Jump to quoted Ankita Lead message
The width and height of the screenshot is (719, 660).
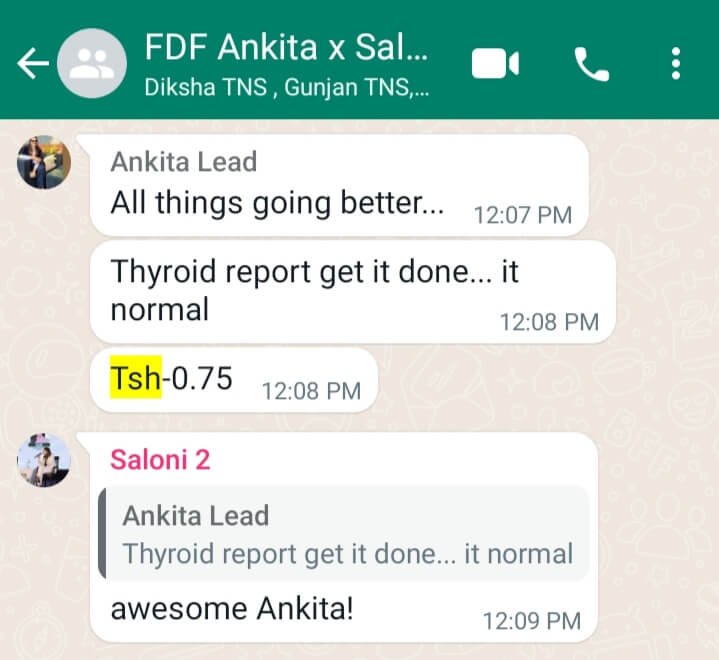(343, 534)
